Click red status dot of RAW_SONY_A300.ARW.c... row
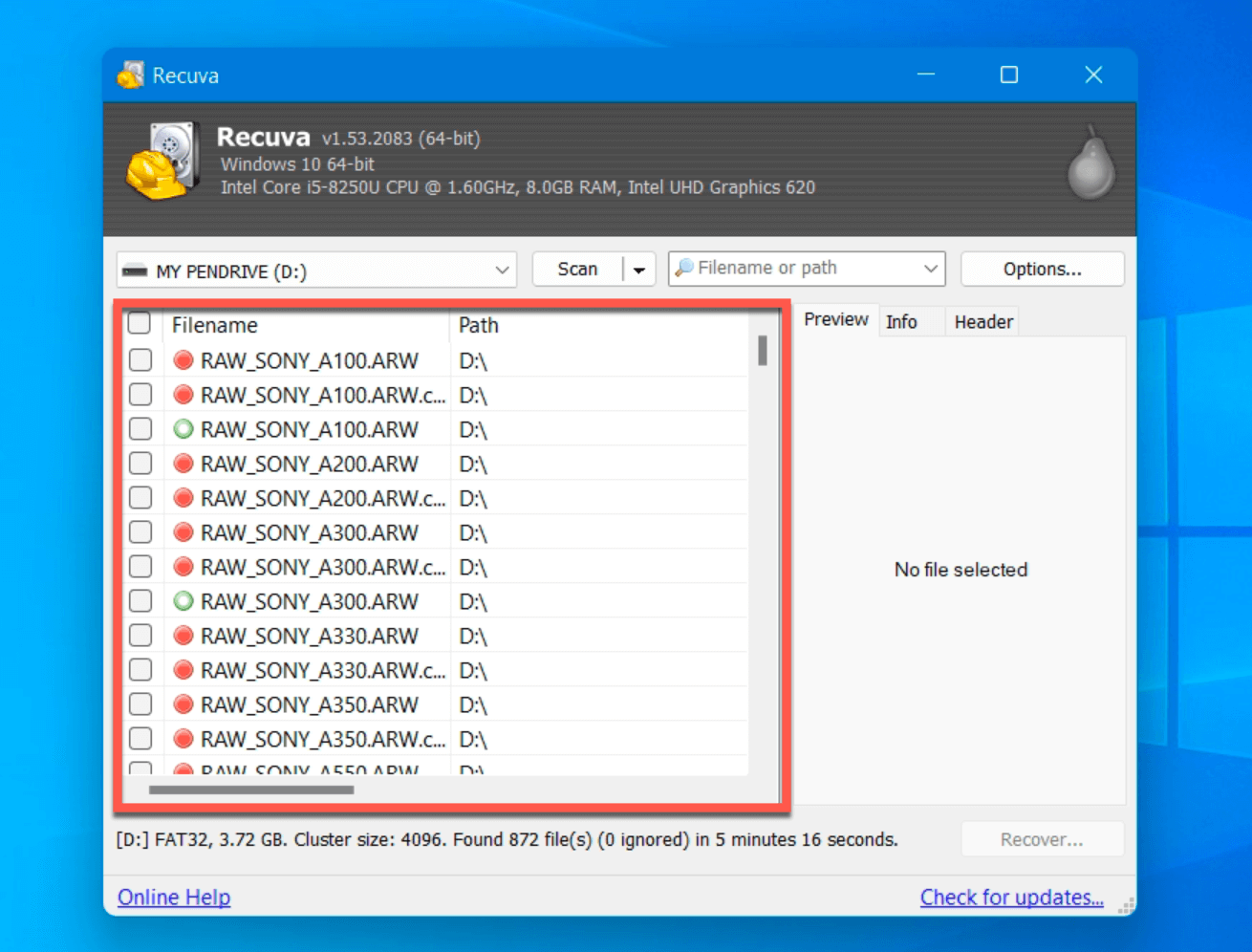This screenshot has width=1252, height=952. [x=183, y=567]
